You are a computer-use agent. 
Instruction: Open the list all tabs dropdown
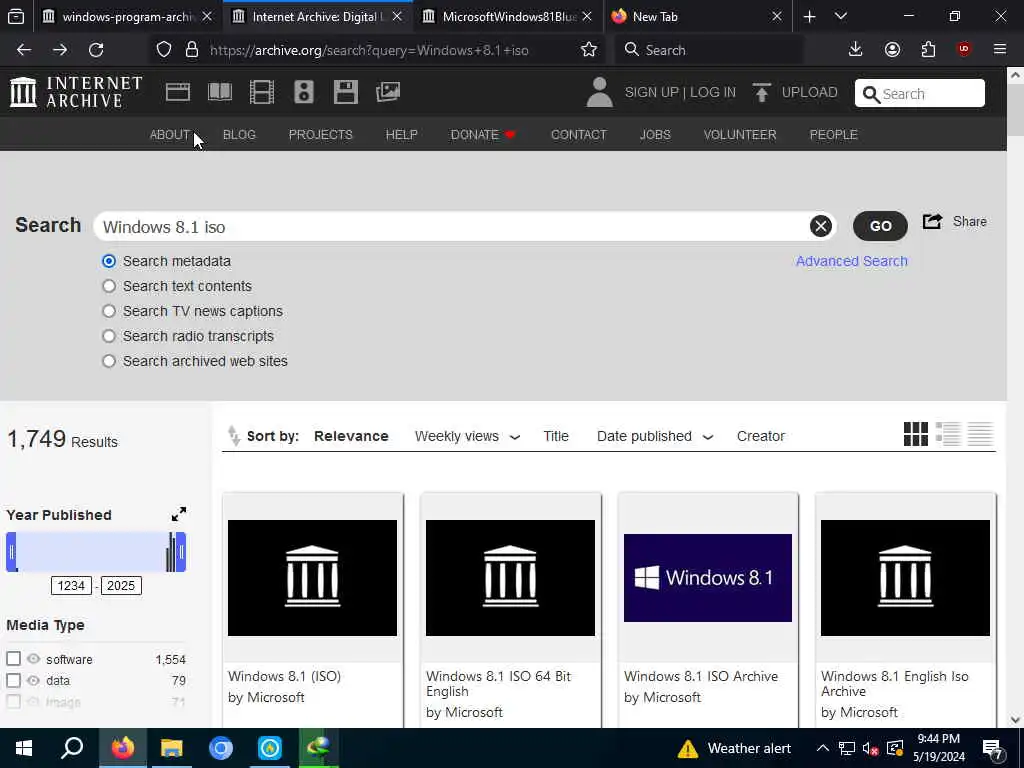click(841, 16)
